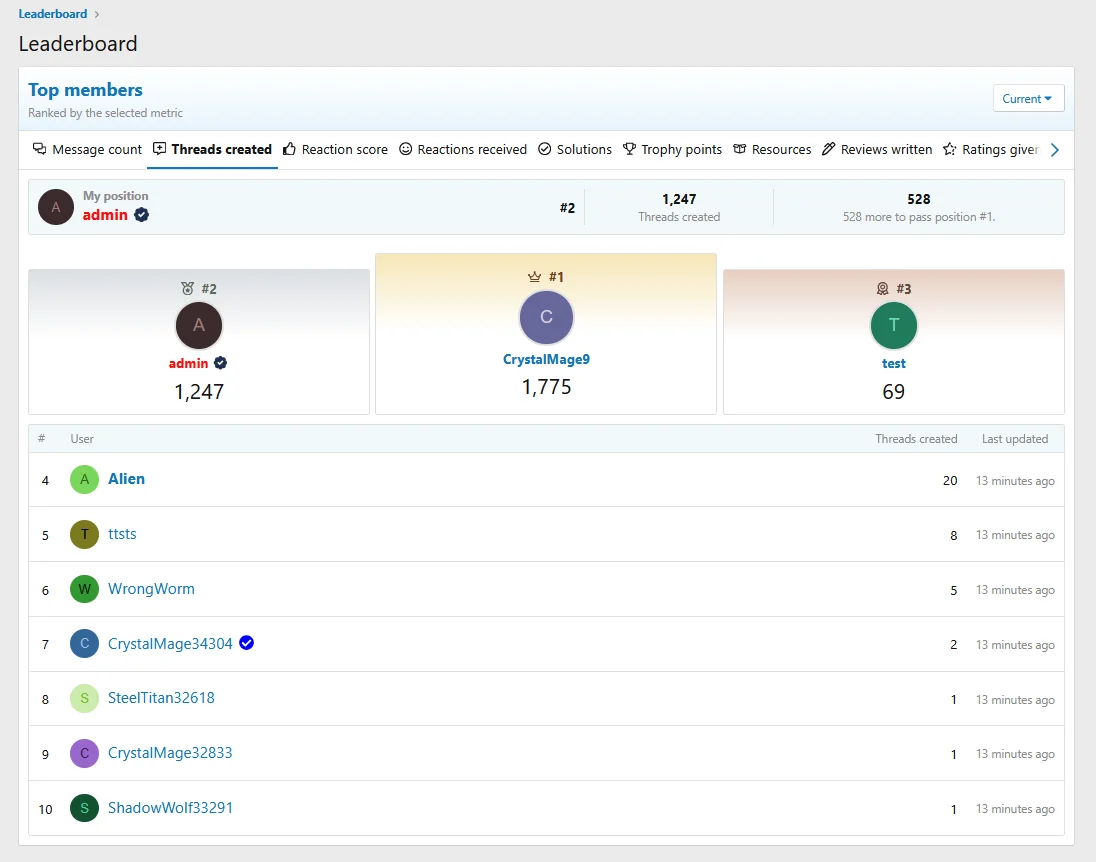
Task: Click the test user avatar in #3 card
Action: pyautogui.click(x=894, y=325)
